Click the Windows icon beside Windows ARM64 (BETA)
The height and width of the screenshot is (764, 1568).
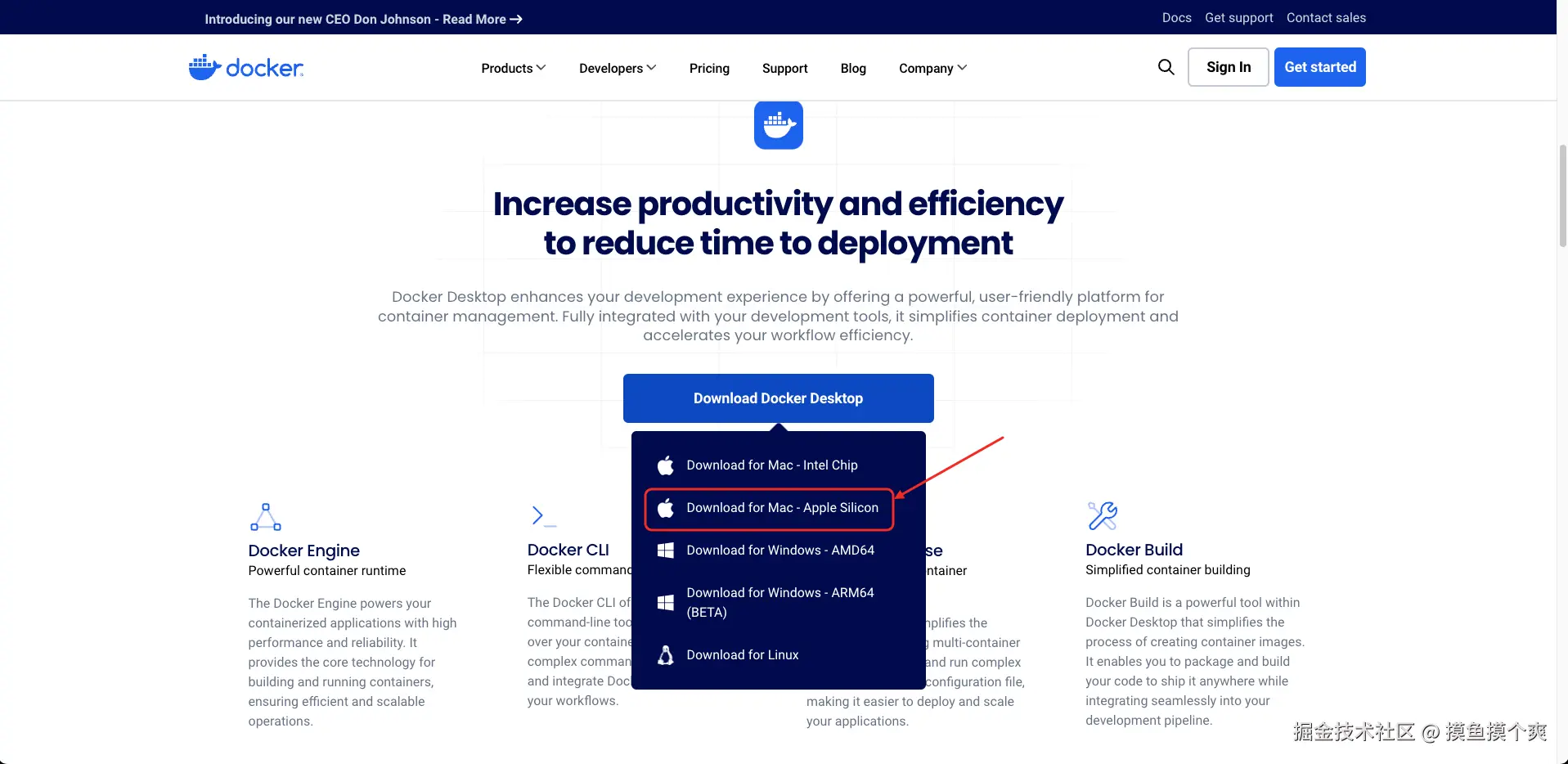[666, 603]
